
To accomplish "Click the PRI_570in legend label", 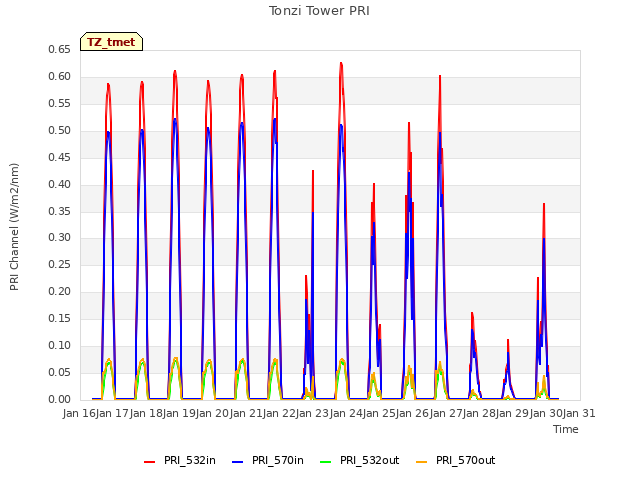I will (x=278, y=460).
